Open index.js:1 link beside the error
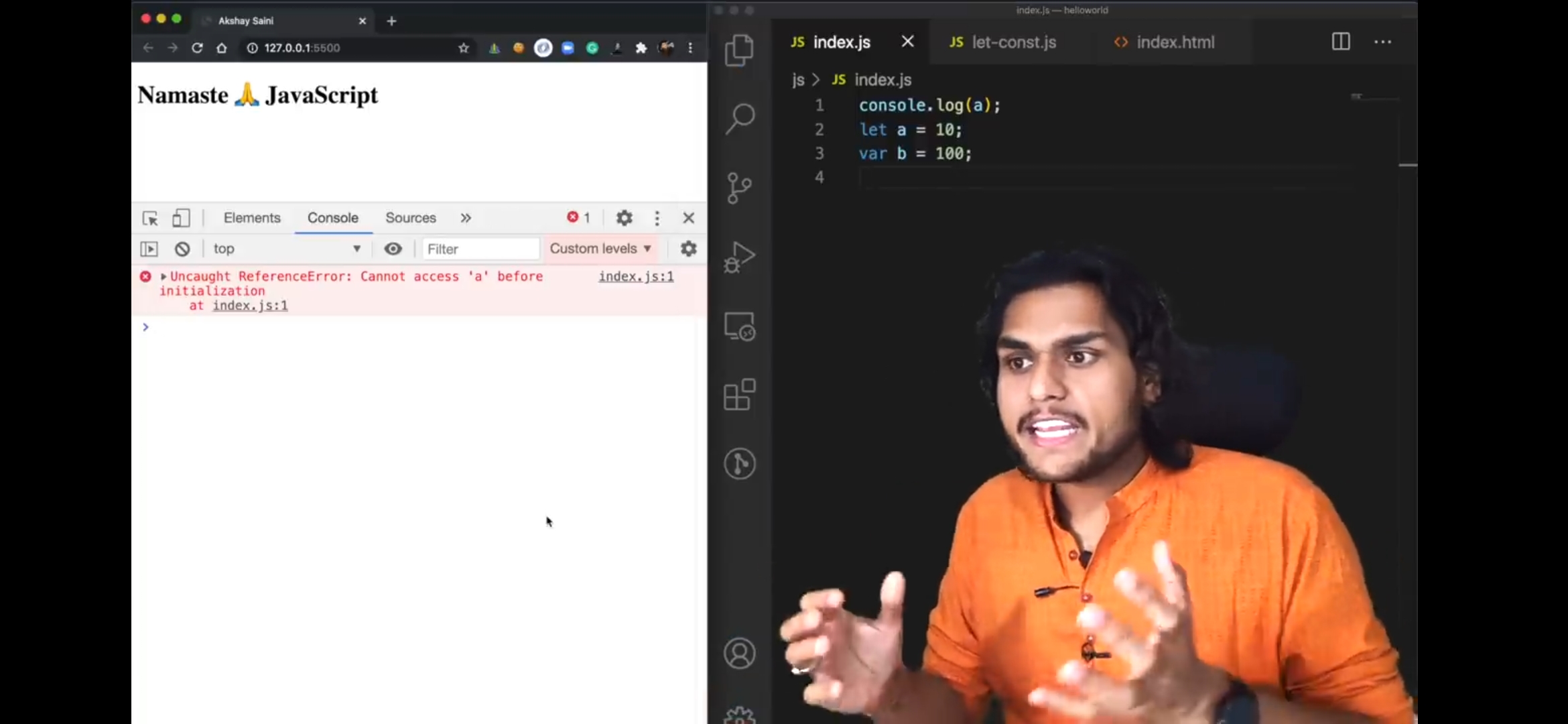This screenshot has width=1568, height=724. point(635,276)
